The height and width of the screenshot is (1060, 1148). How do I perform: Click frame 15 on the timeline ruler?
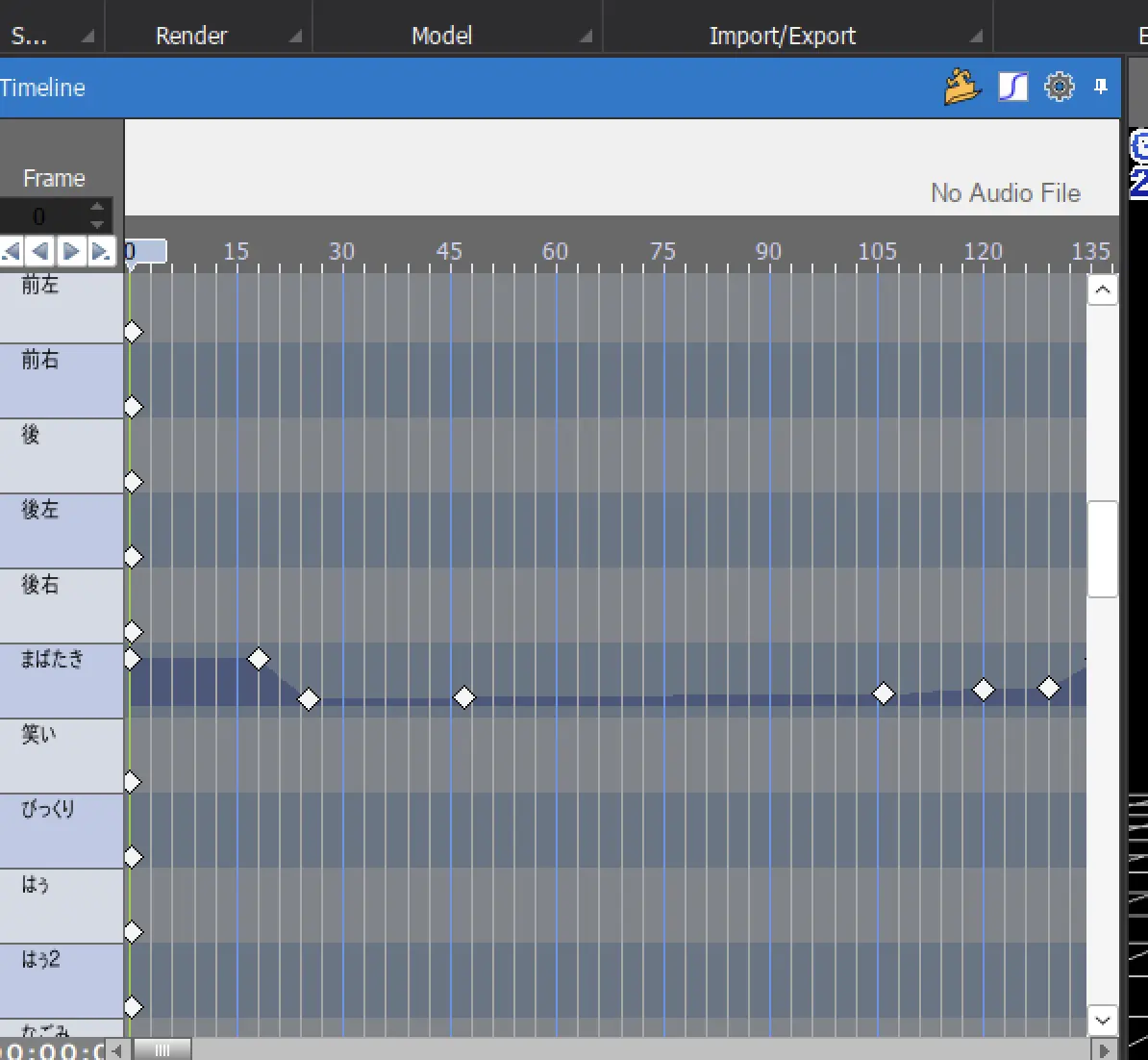click(x=236, y=252)
